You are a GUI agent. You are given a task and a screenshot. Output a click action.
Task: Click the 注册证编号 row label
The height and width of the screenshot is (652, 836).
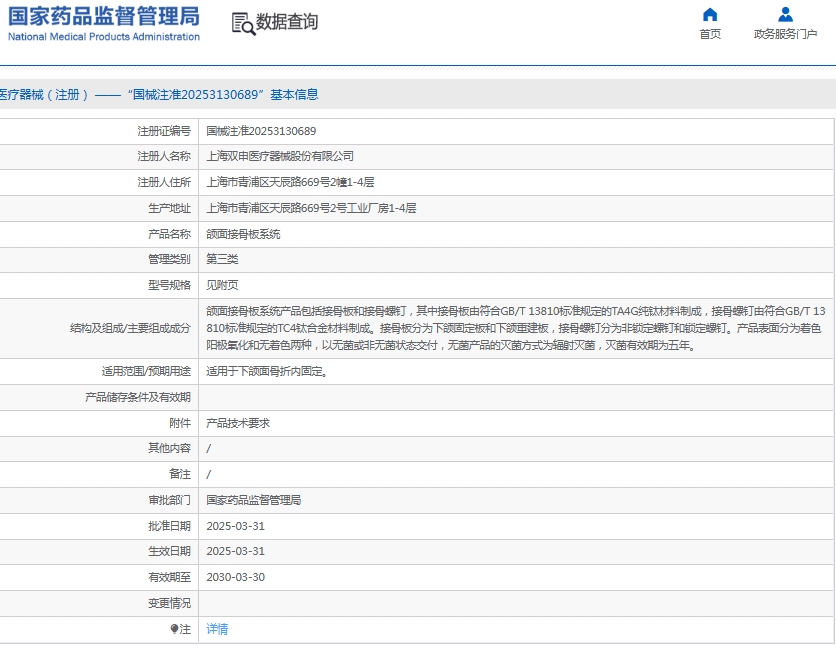(x=164, y=131)
